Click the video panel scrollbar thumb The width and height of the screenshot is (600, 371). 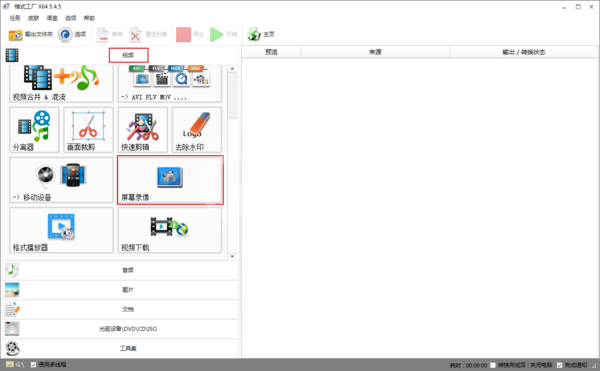tap(232, 96)
